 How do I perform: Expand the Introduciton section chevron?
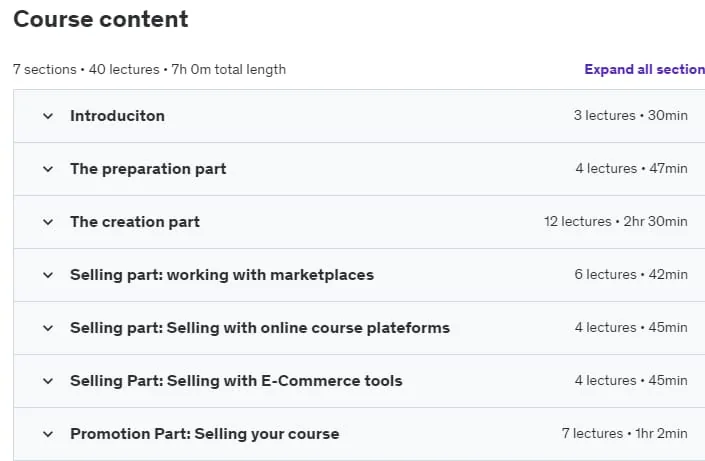click(x=48, y=116)
